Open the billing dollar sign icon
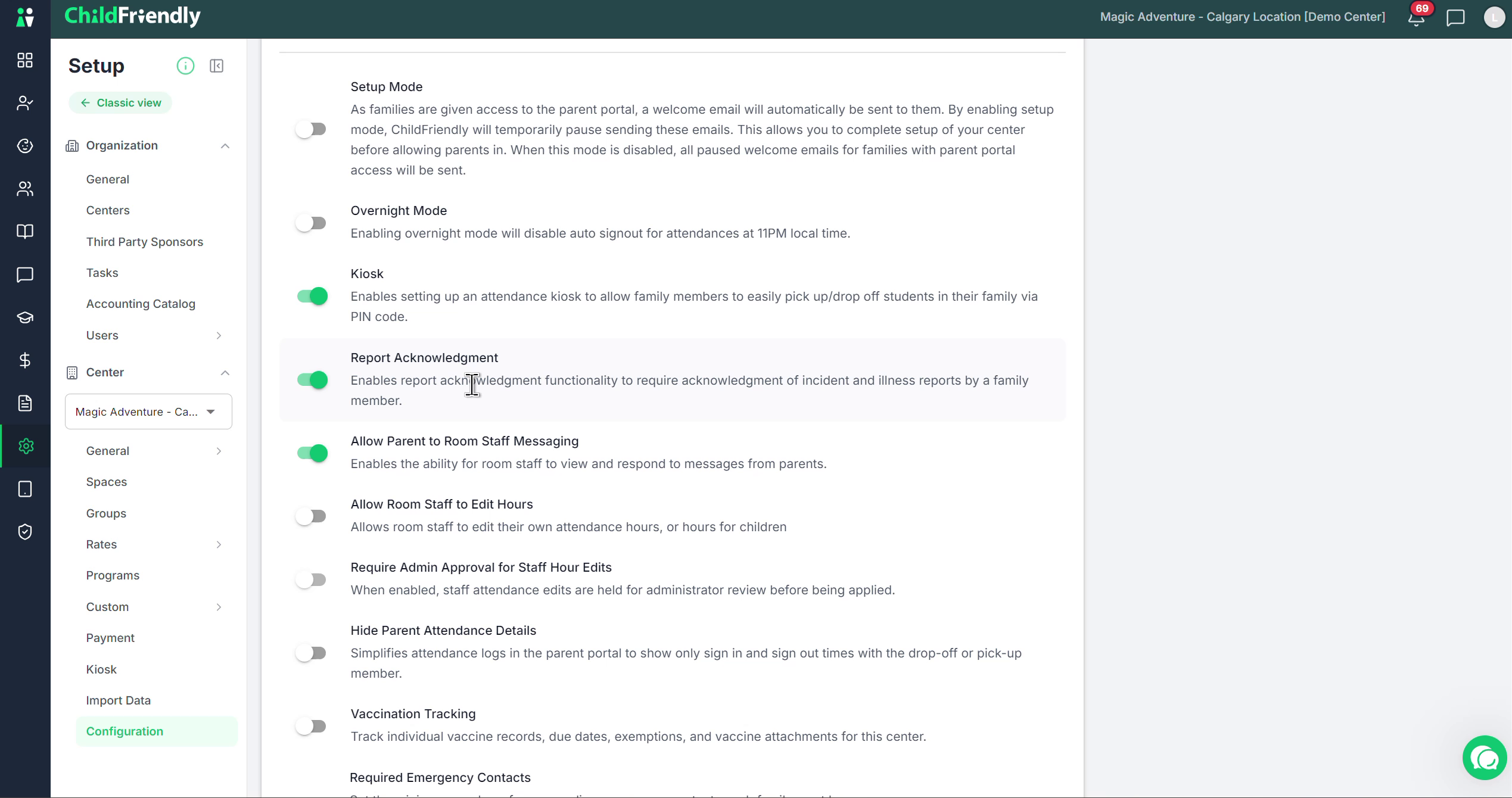1512x798 pixels. click(x=25, y=360)
